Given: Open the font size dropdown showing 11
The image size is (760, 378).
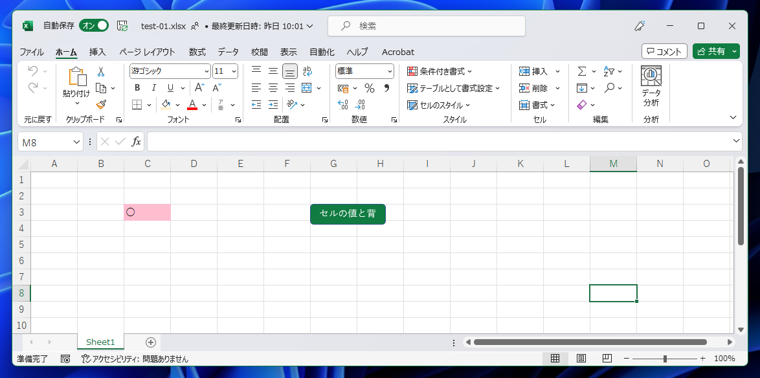Looking at the screenshot, I should click(x=234, y=71).
